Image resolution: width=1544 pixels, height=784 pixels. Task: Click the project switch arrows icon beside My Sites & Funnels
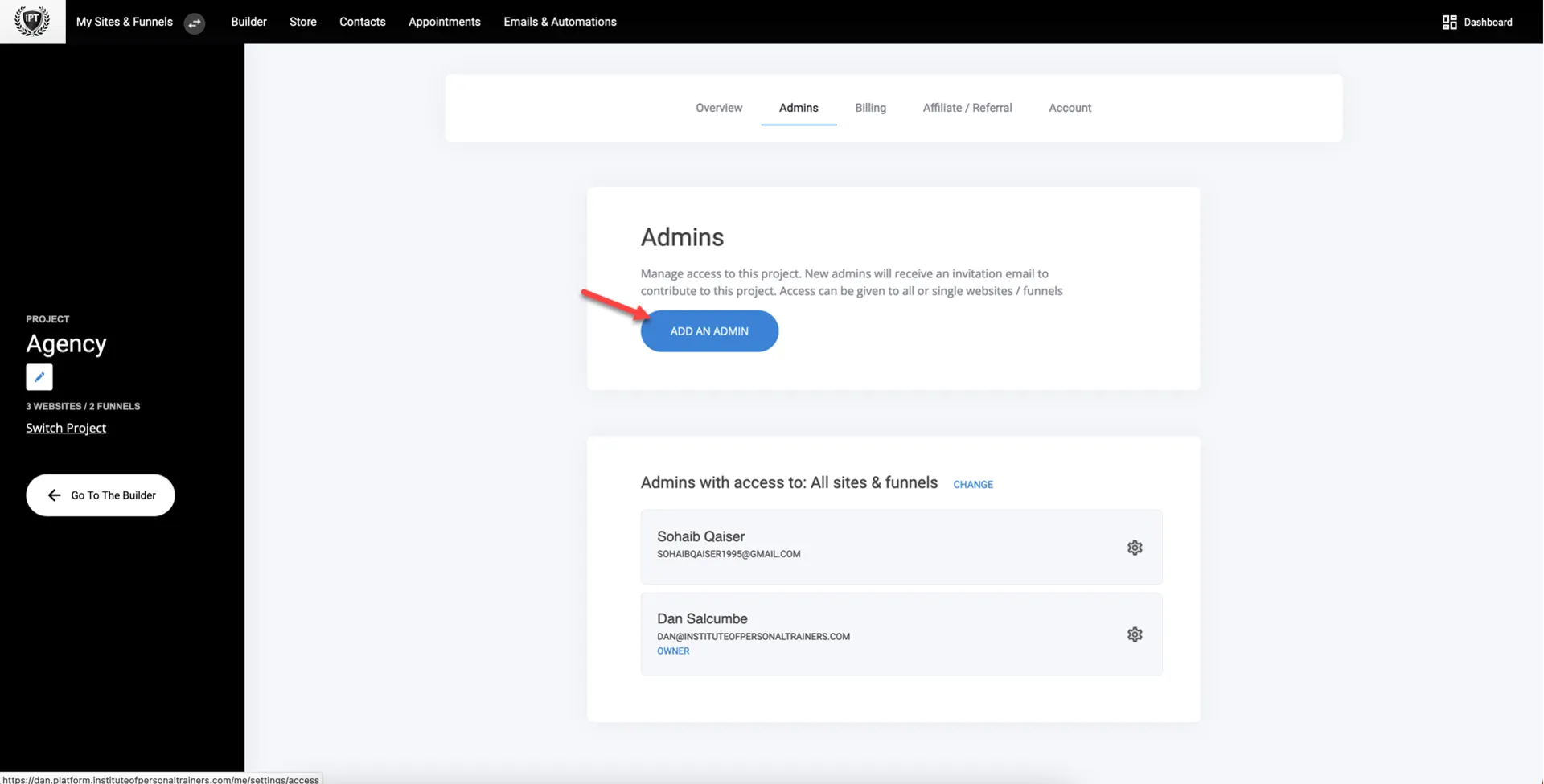[x=194, y=23]
